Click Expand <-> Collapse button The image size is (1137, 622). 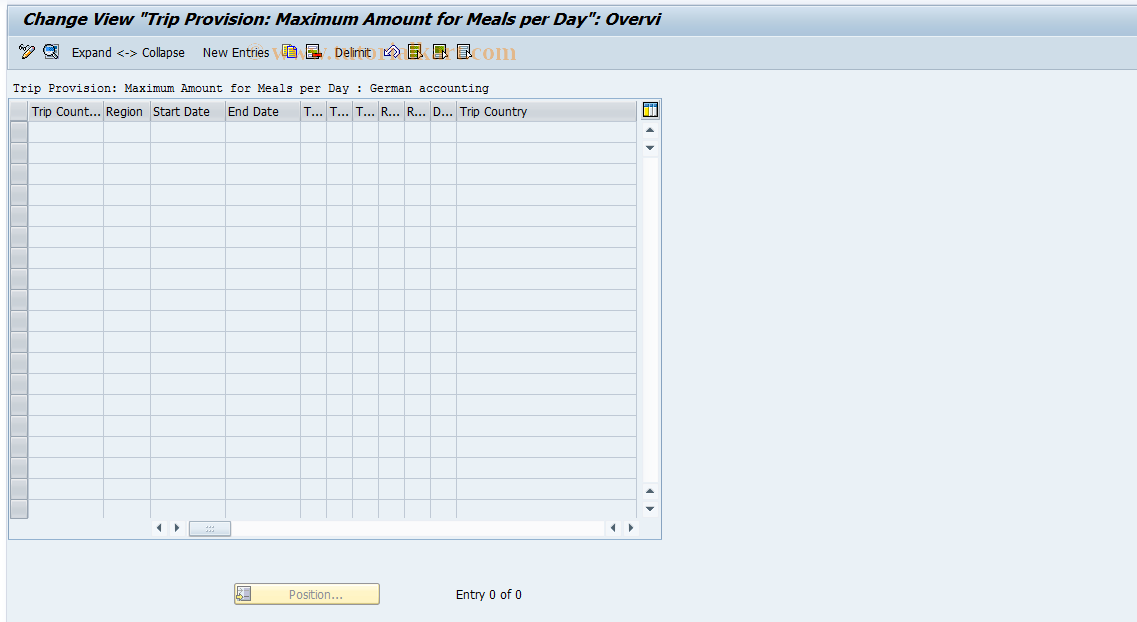pyautogui.click(x=128, y=52)
